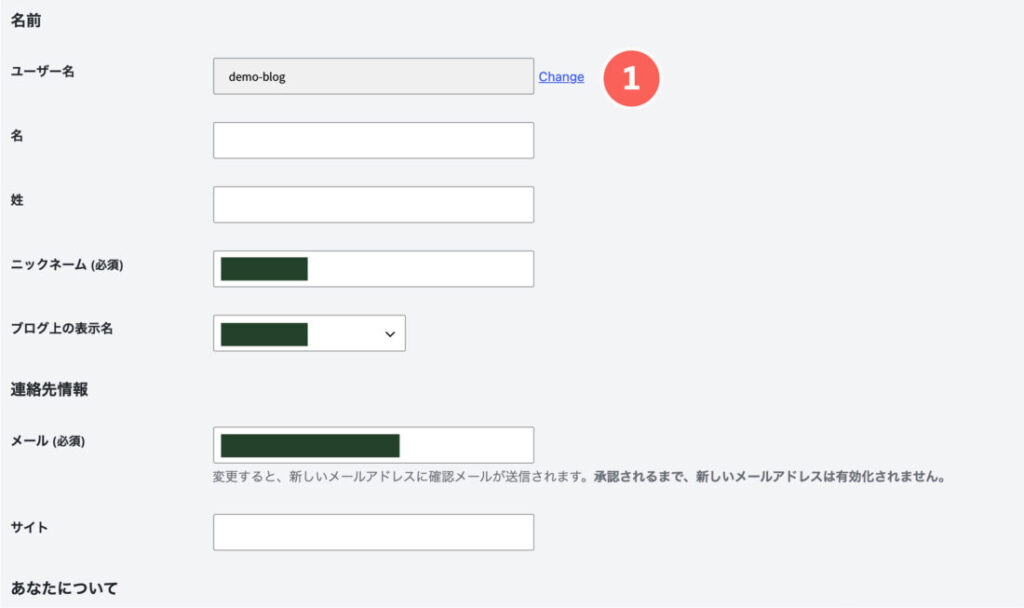
Task: Click the ニックネーム (必須) label
Action: coord(67,264)
